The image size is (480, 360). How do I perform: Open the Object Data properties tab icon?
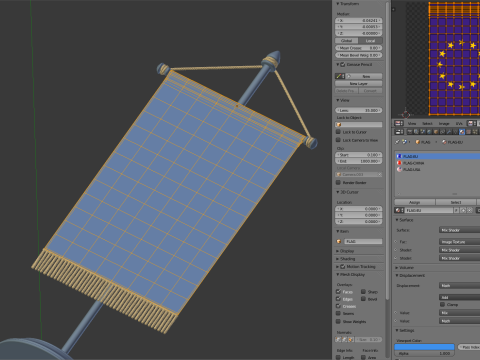coord(455,132)
